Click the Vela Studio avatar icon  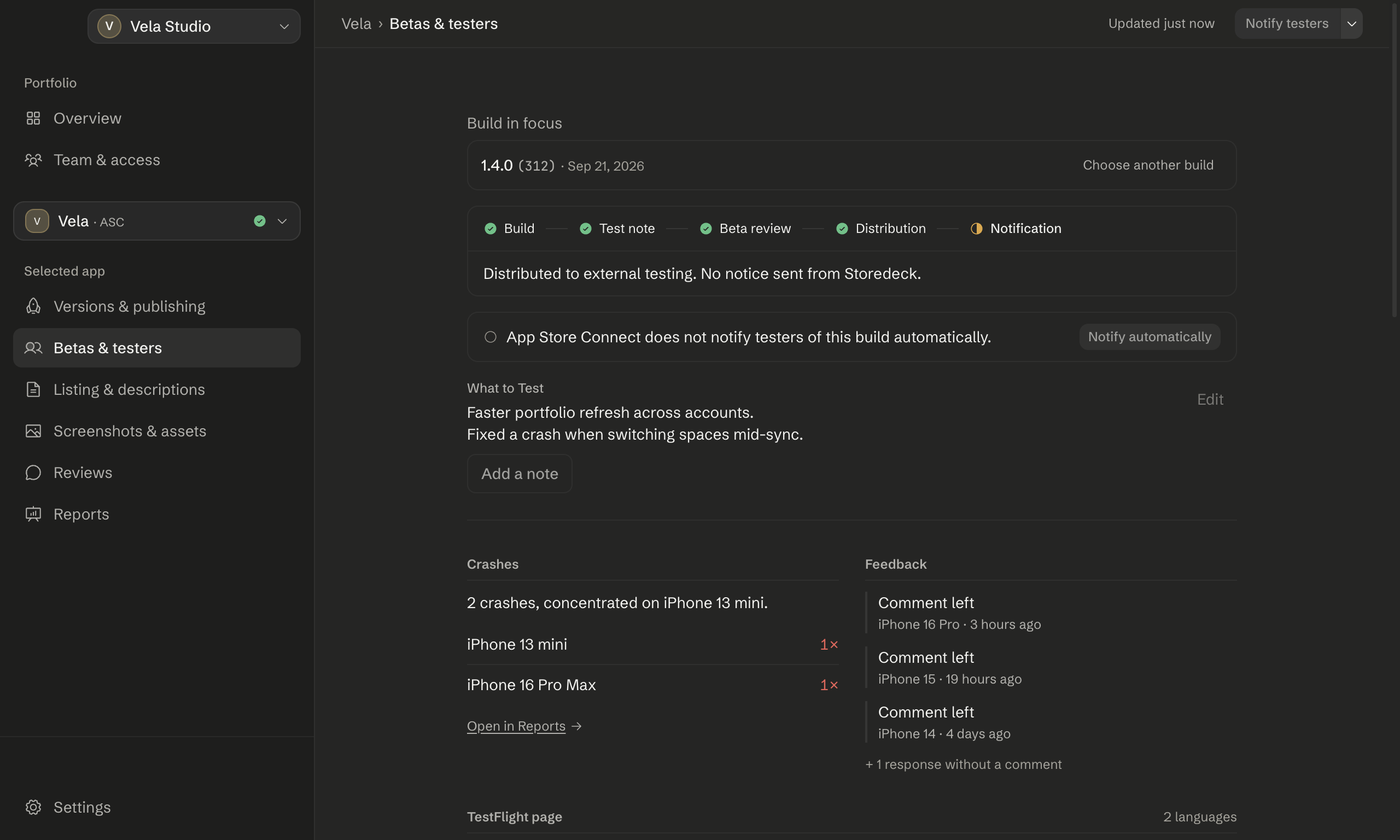[x=109, y=26]
